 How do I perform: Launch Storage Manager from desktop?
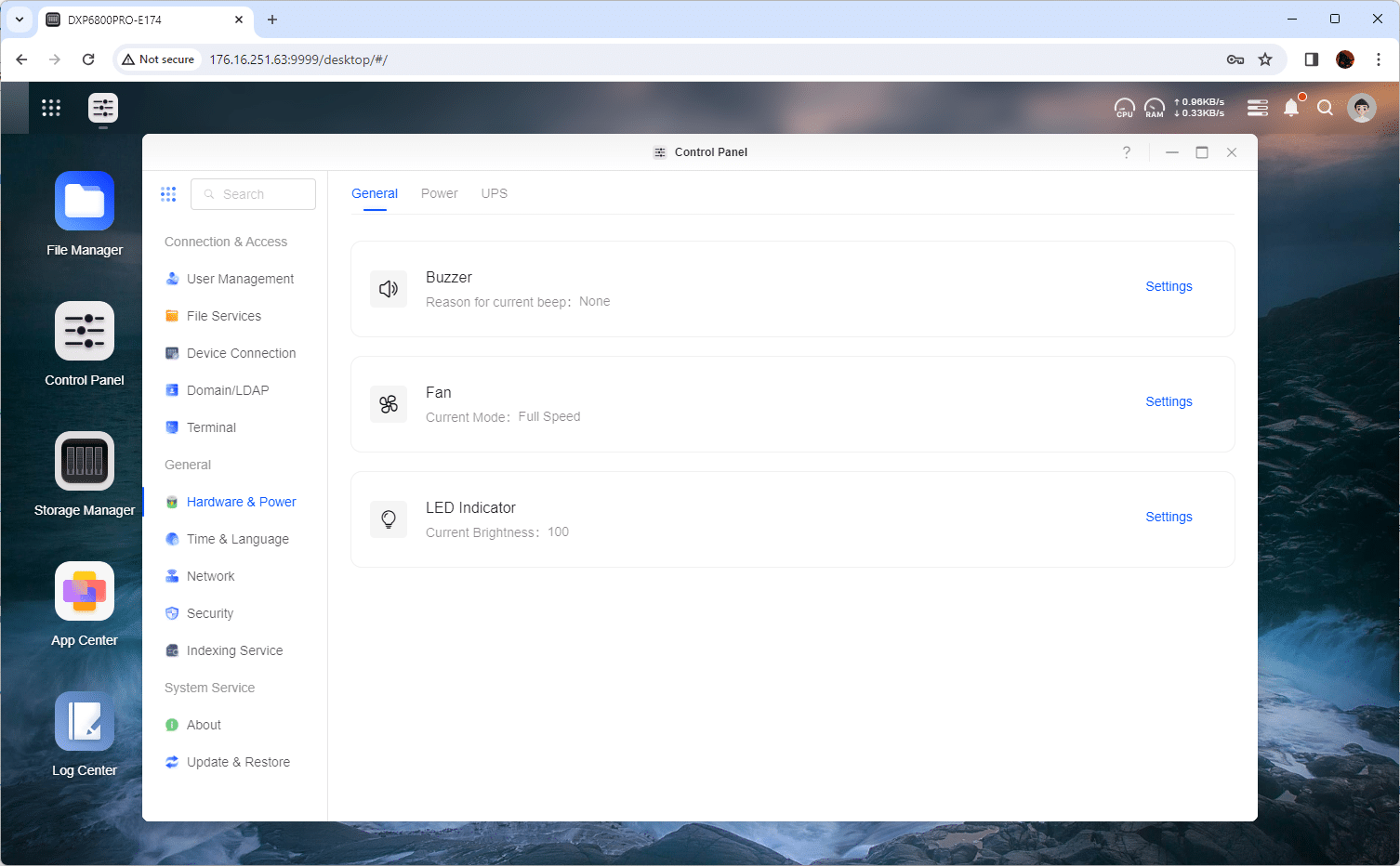tap(85, 461)
